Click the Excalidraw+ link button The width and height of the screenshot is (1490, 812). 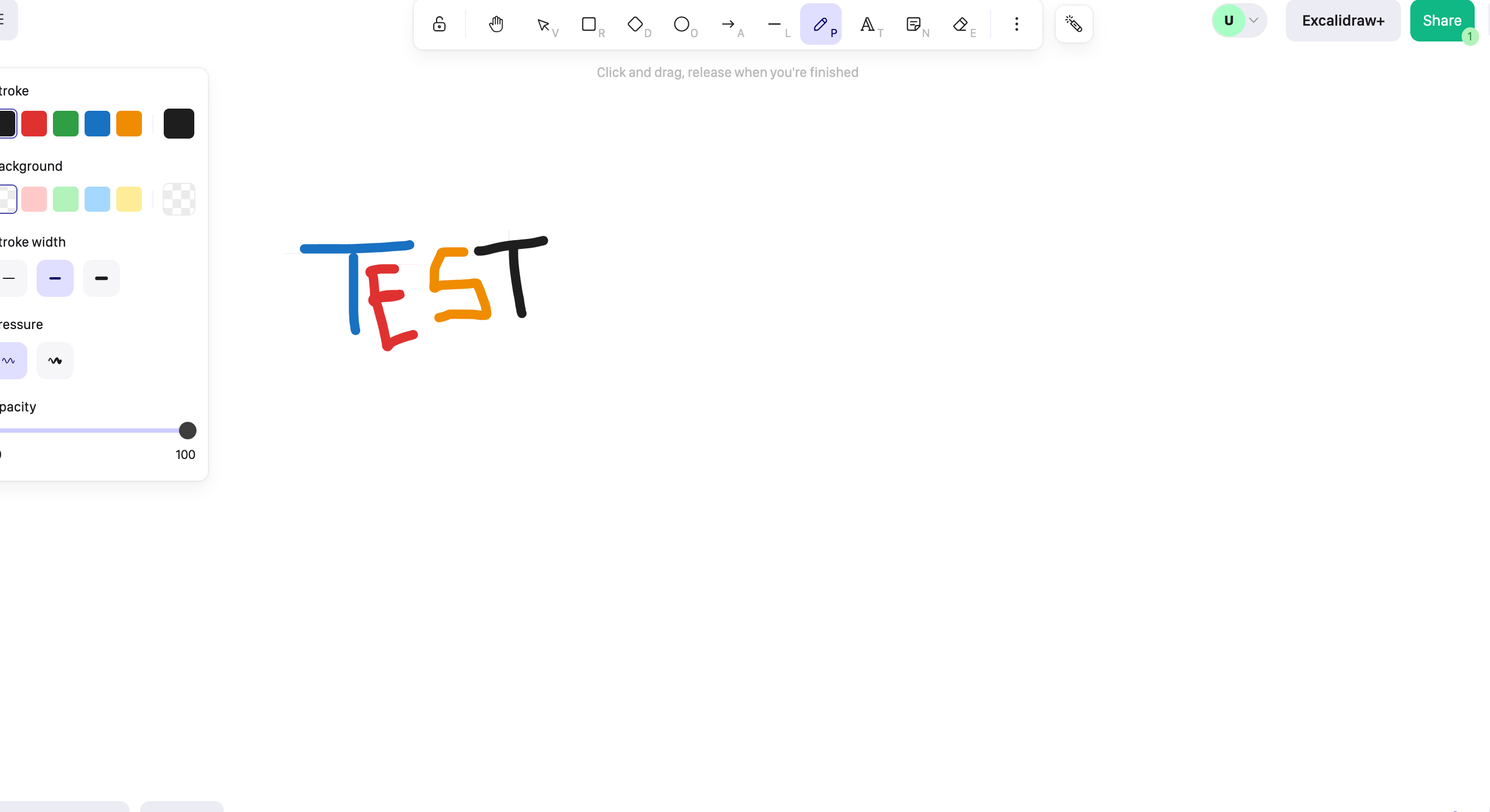(x=1343, y=21)
